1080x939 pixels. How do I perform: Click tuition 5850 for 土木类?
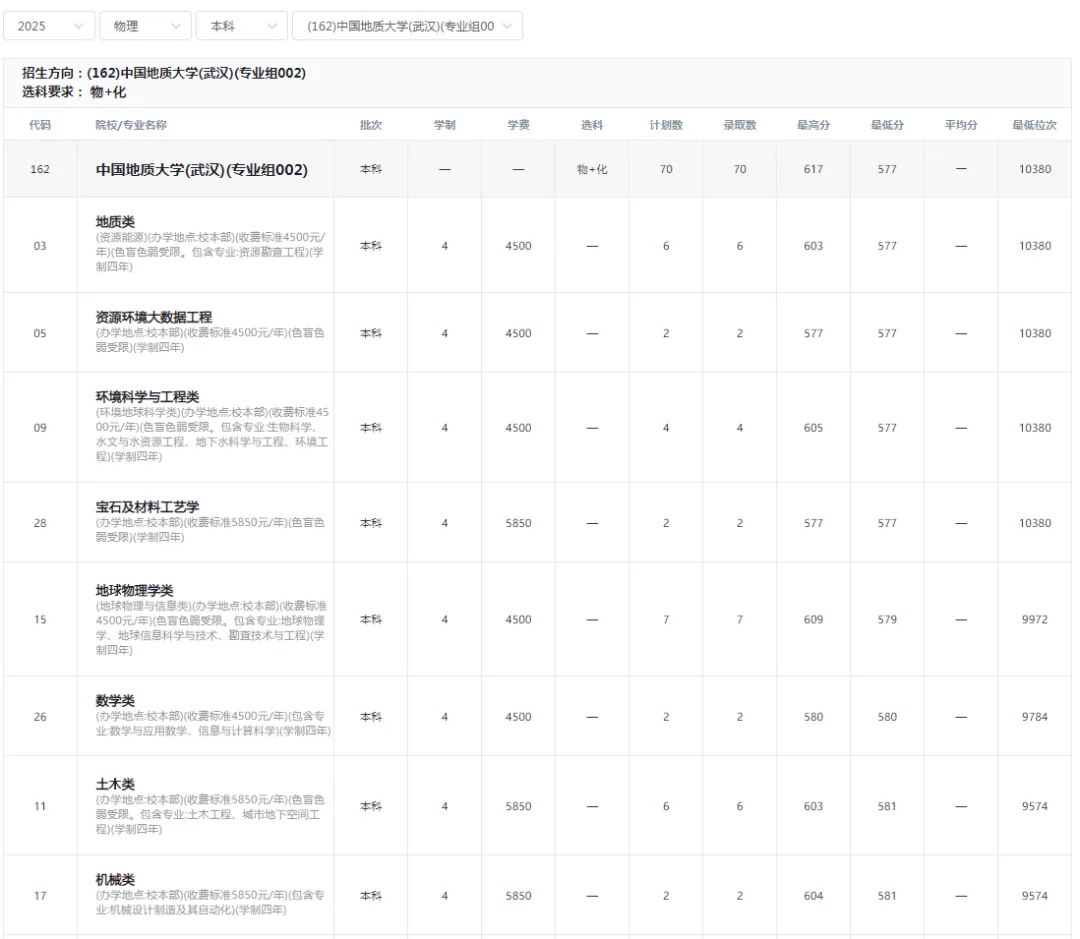point(518,806)
